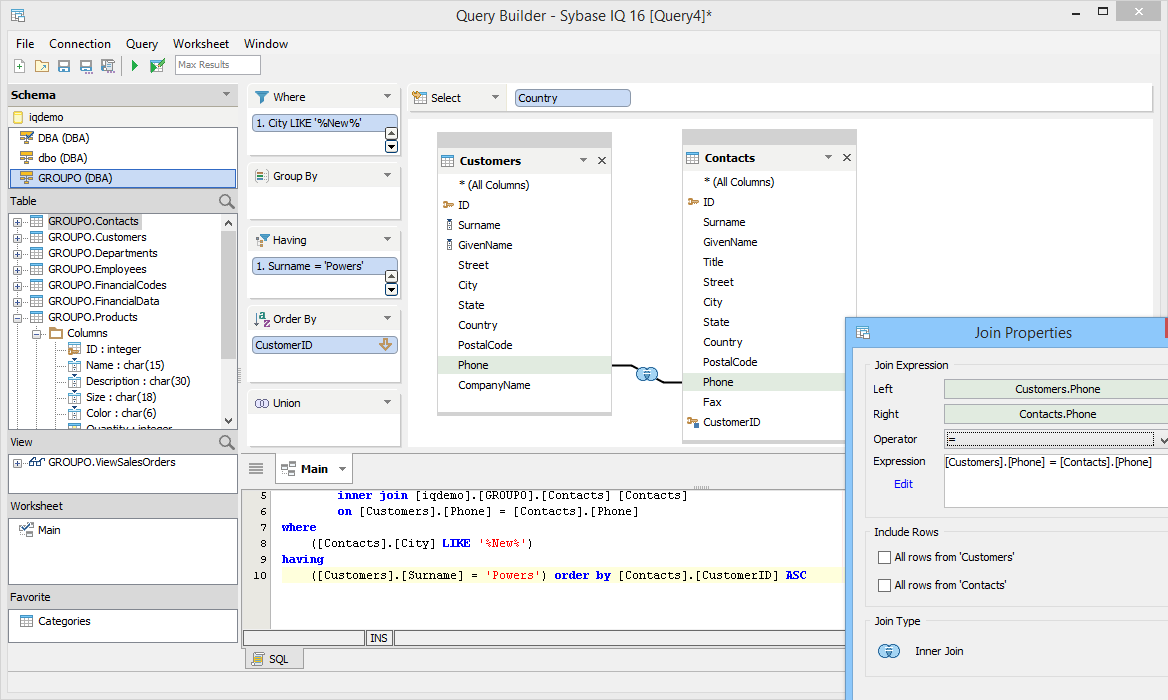Click the Having panel icon
The image size is (1168, 700).
262,240
